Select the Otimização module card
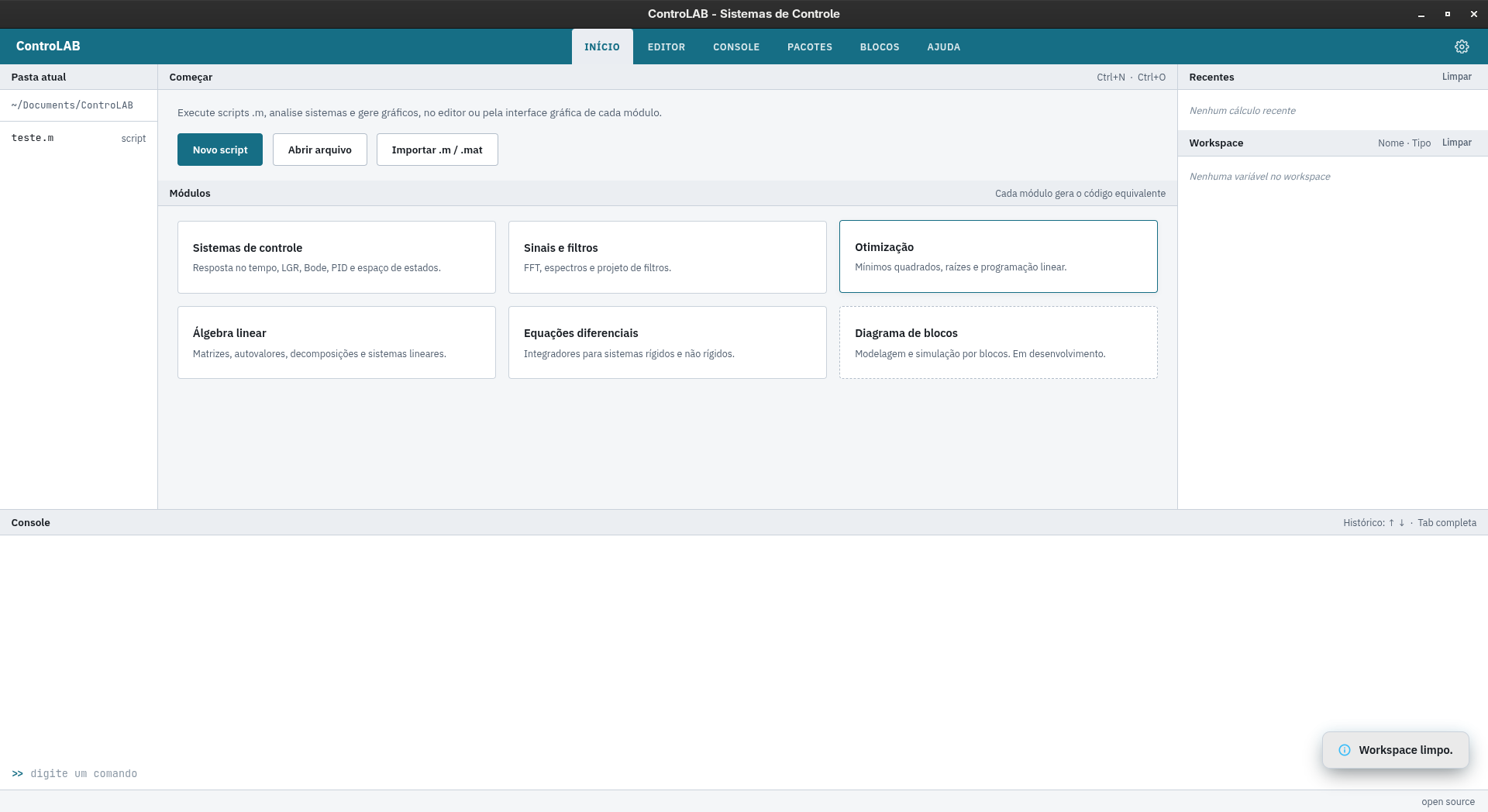The image size is (1488, 812). click(998, 256)
